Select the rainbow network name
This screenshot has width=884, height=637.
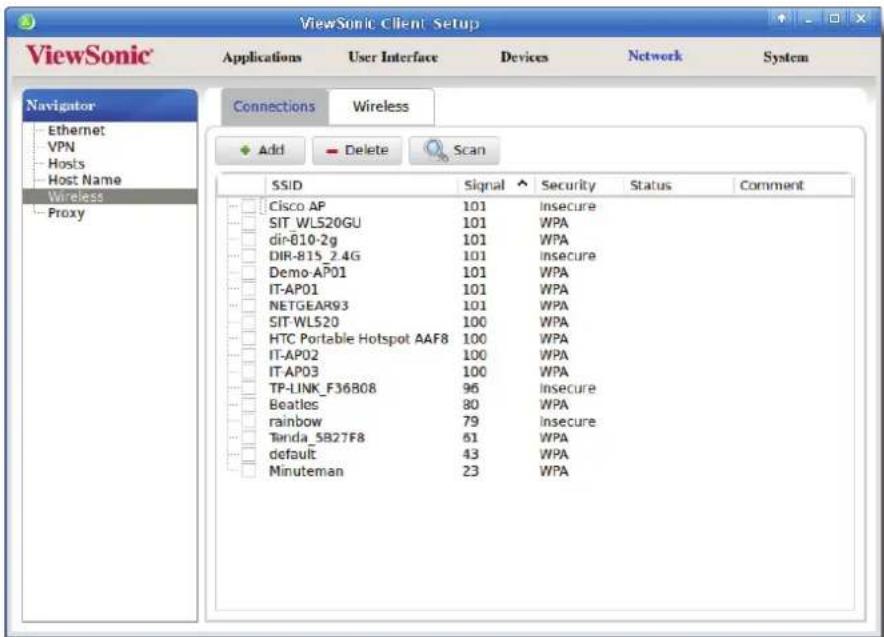point(295,422)
